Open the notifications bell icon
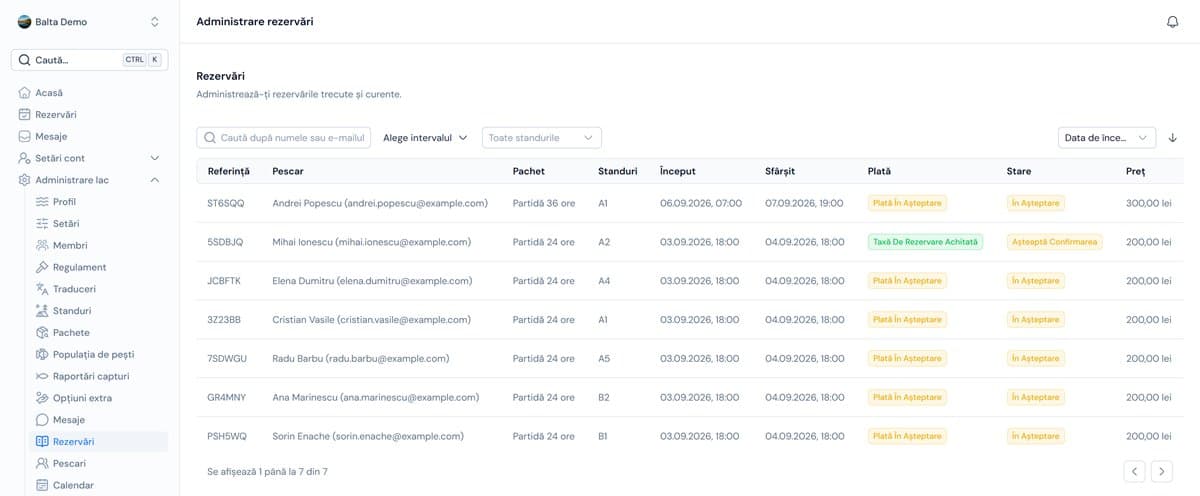The width and height of the screenshot is (1200, 496). pos(1173,22)
